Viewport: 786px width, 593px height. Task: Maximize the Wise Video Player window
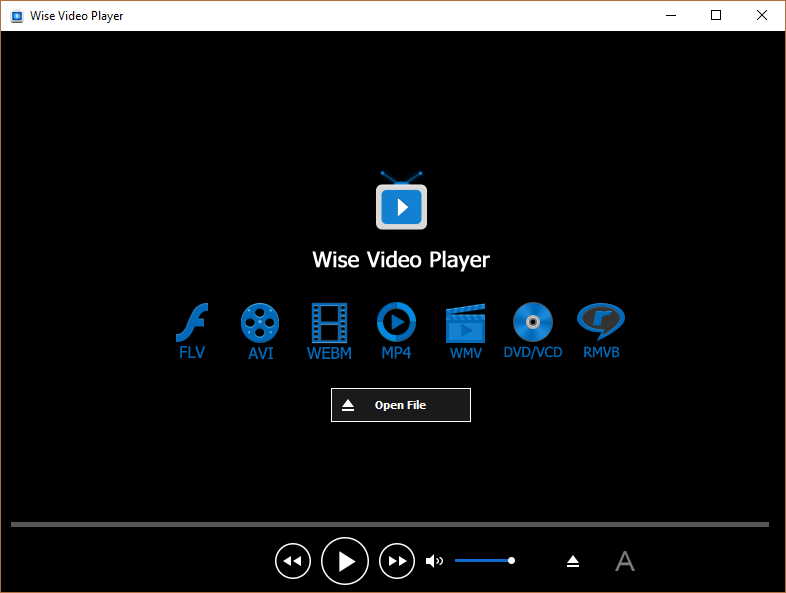click(715, 15)
